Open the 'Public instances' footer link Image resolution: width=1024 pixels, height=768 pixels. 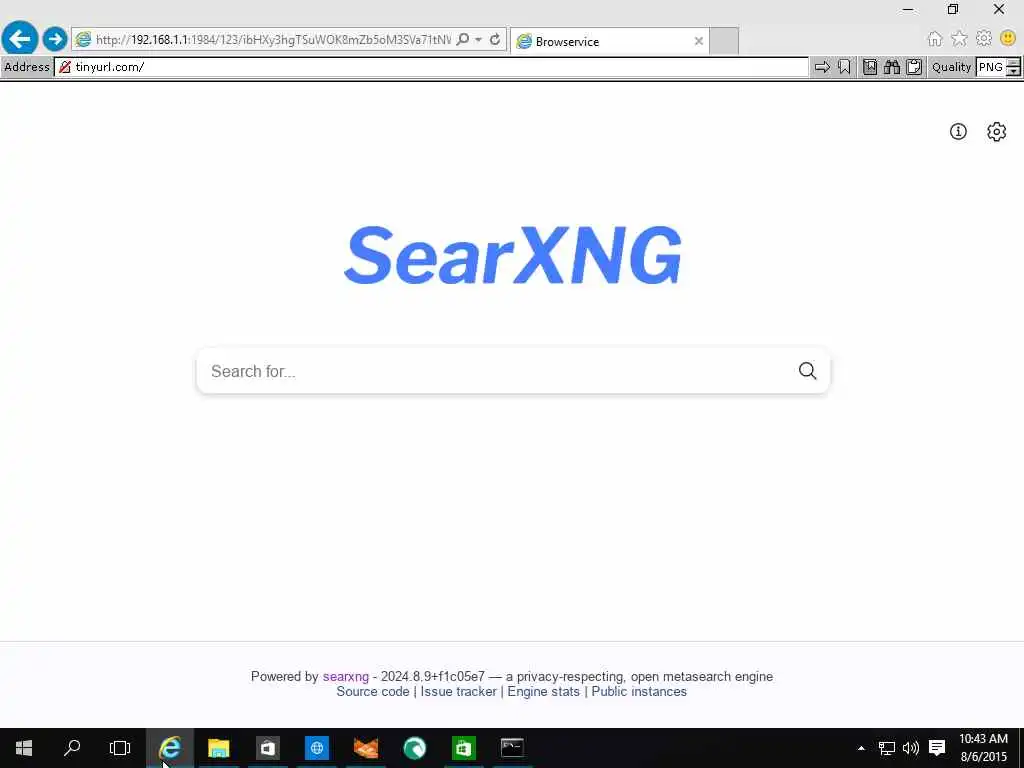click(x=639, y=692)
